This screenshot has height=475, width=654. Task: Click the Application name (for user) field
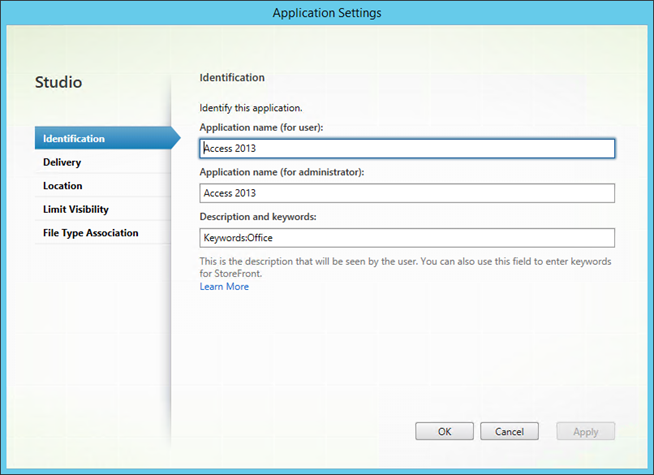coord(407,148)
